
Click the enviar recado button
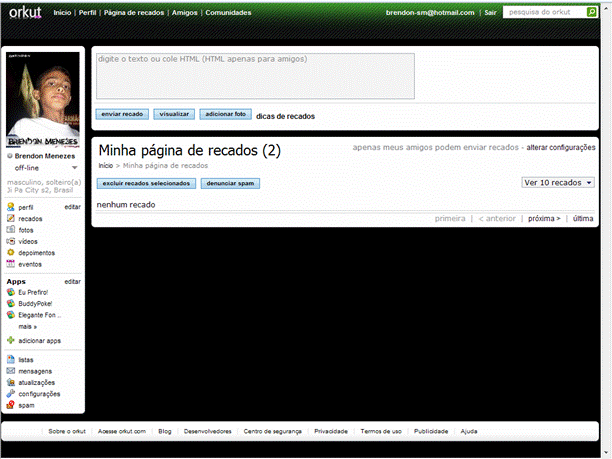[x=122, y=114]
